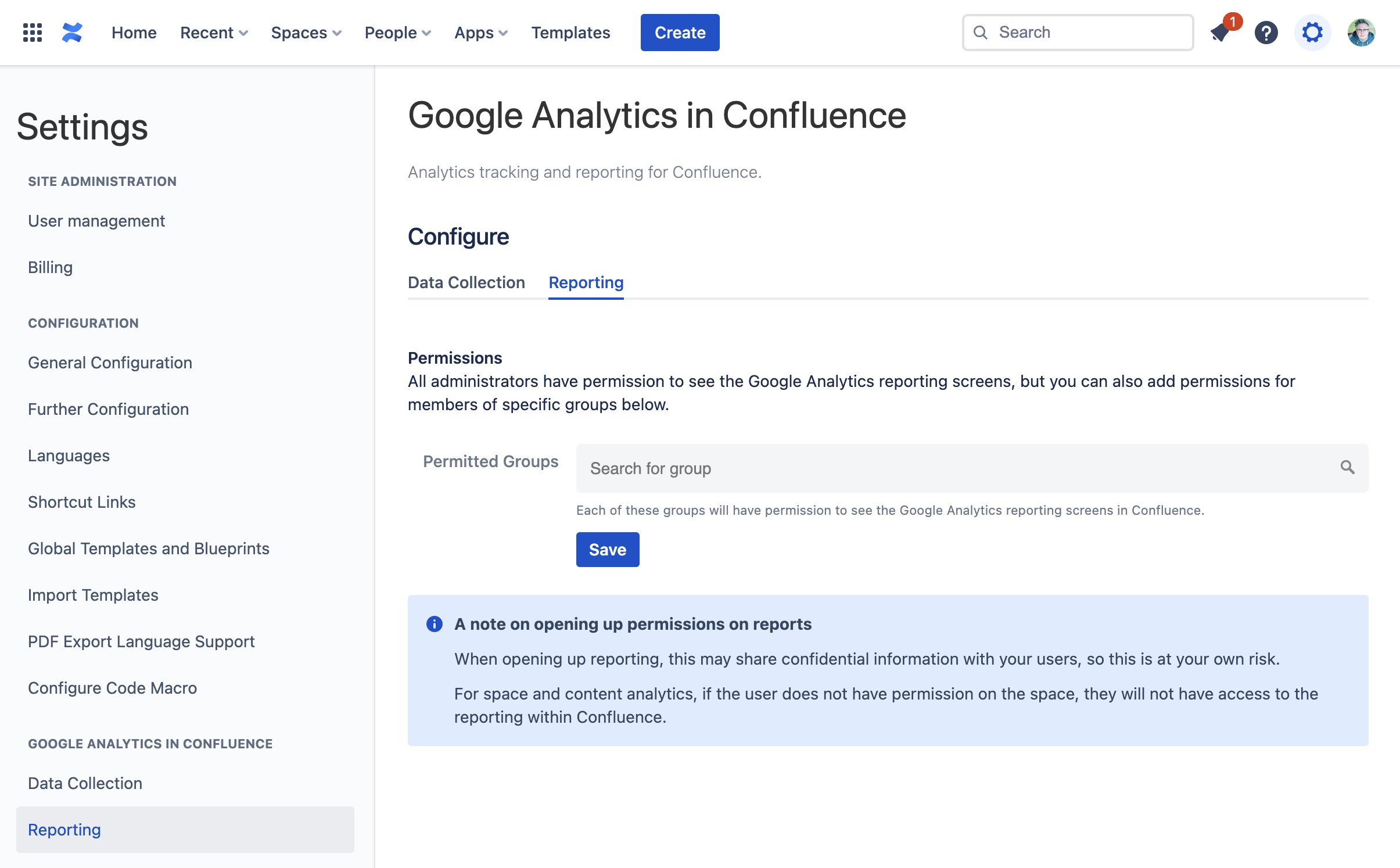Screen dimensions: 1400x868
Task: Expand the Recent dropdown menu
Action: tap(214, 33)
